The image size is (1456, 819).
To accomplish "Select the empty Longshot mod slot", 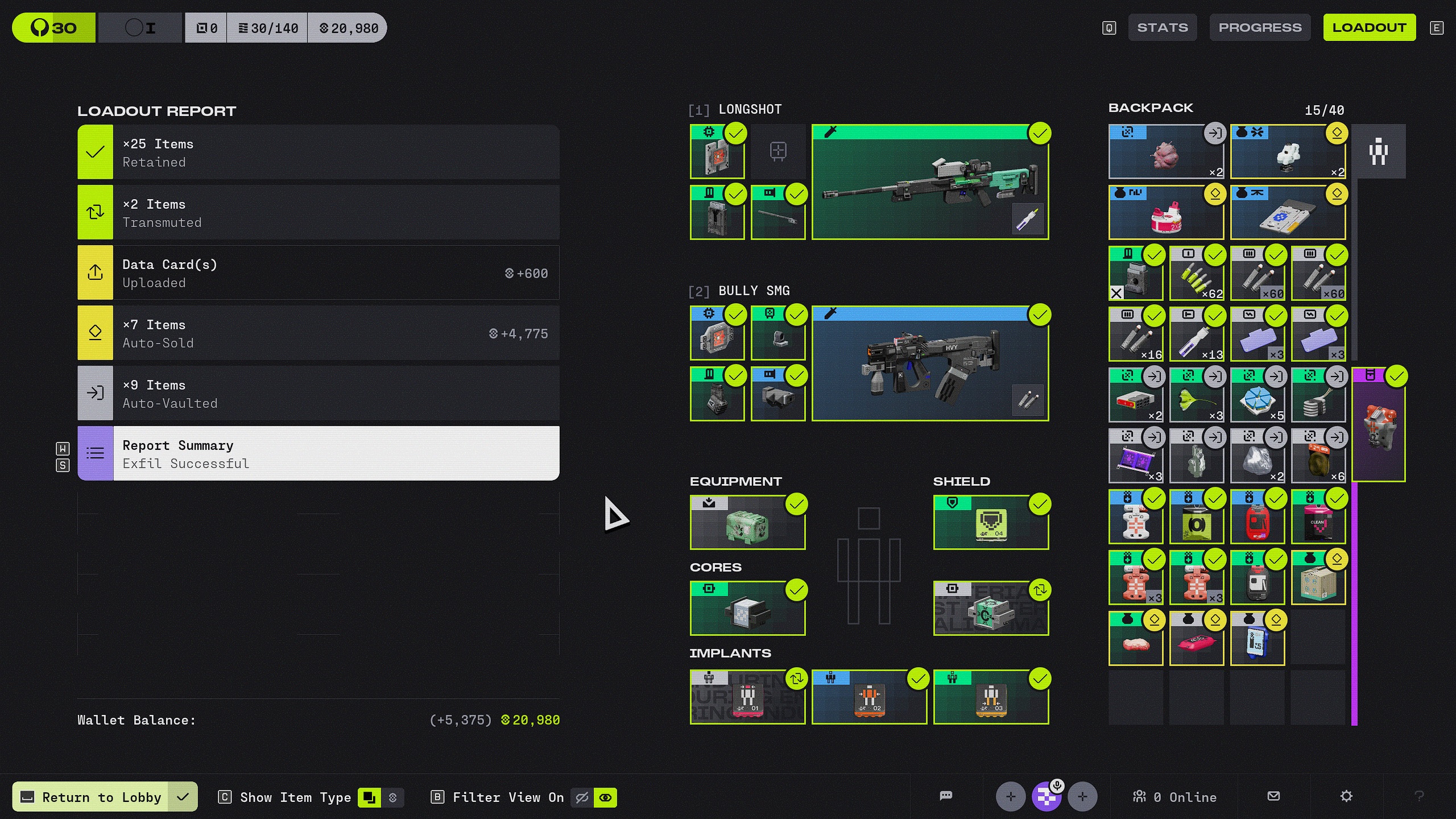I will click(777, 151).
